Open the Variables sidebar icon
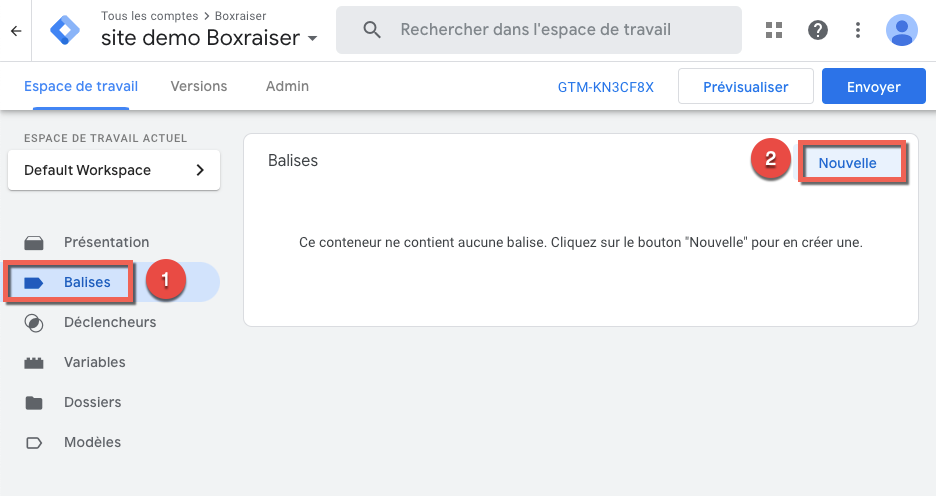This screenshot has height=496, width=936. [x=34, y=362]
